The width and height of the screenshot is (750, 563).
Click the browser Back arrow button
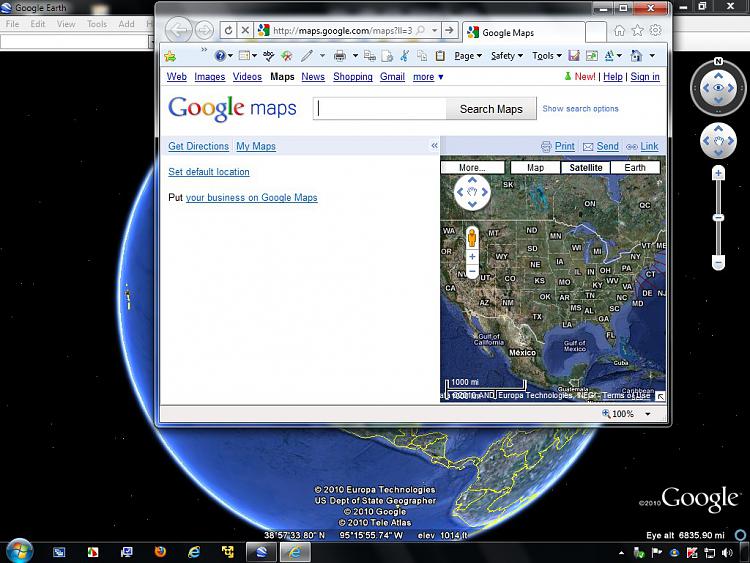click(x=178, y=31)
